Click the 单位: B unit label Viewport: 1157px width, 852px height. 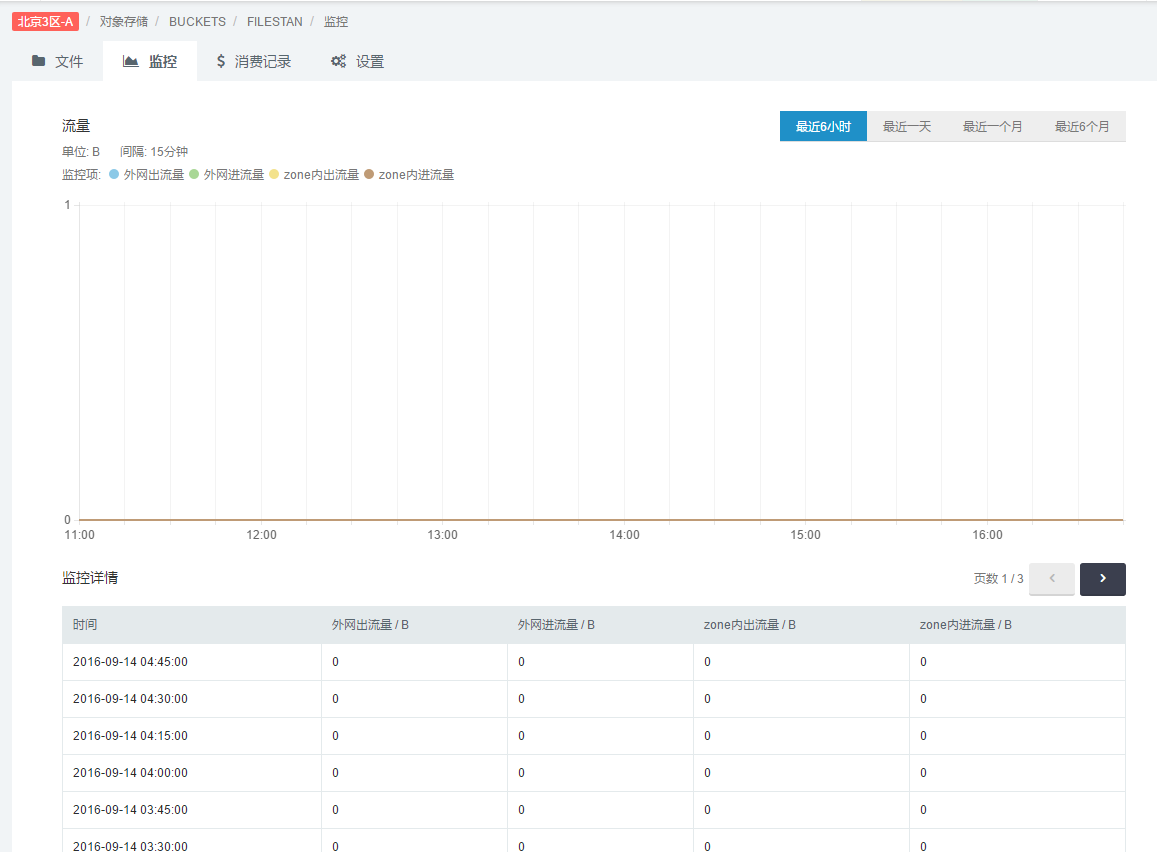coord(80,152)
